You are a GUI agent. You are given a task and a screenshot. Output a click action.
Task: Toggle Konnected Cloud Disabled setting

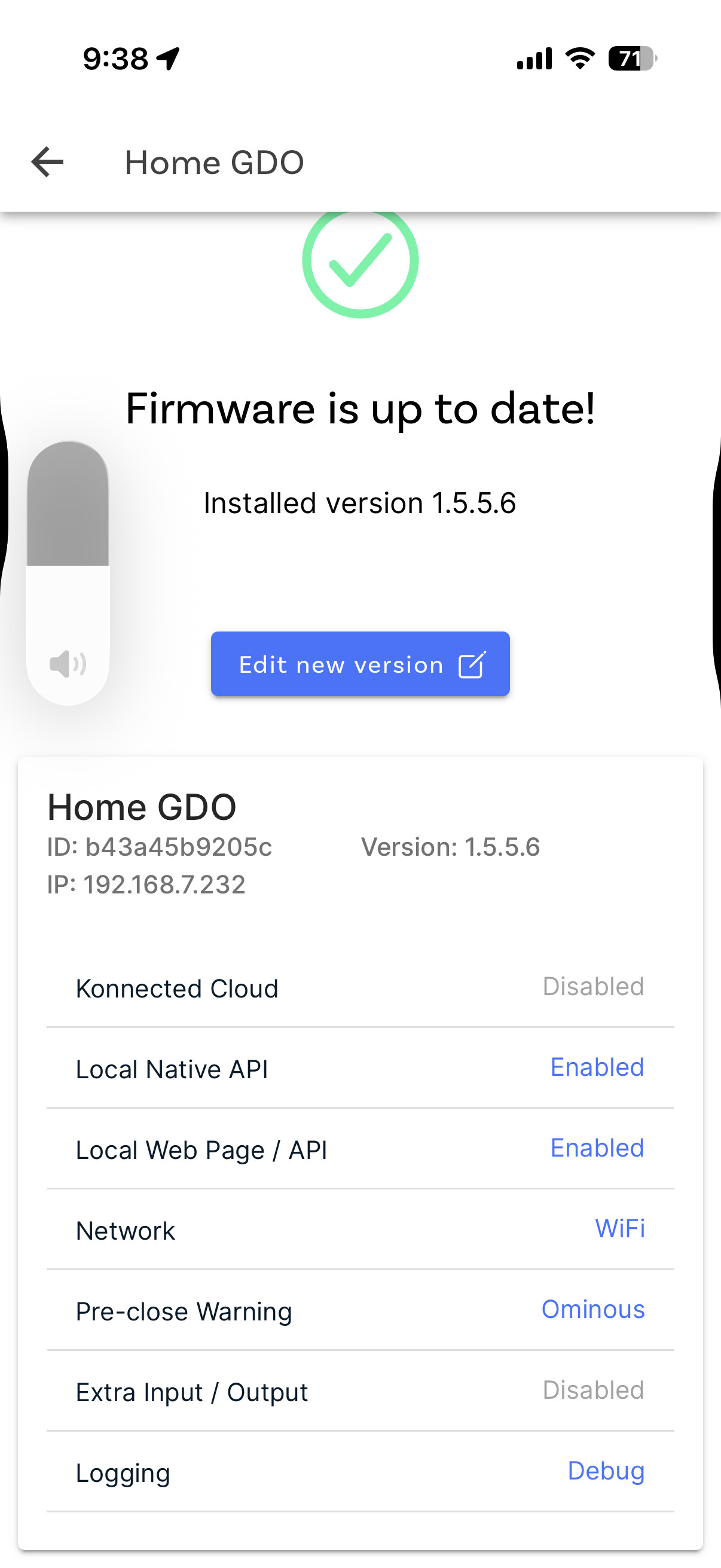coord(592,986)
